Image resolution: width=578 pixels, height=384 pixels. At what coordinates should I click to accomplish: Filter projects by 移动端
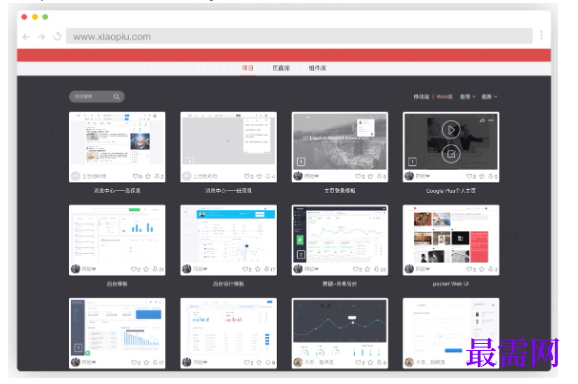pos(421,97)
